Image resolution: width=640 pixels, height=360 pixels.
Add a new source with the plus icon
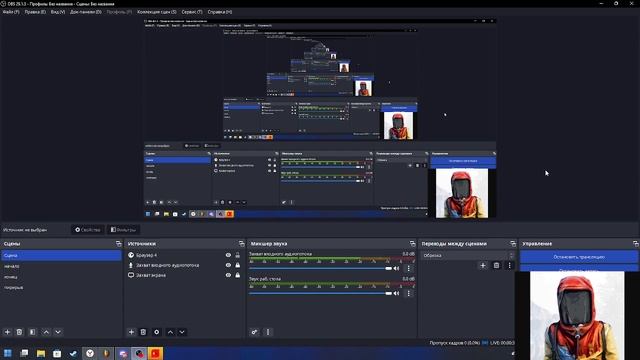131,332
